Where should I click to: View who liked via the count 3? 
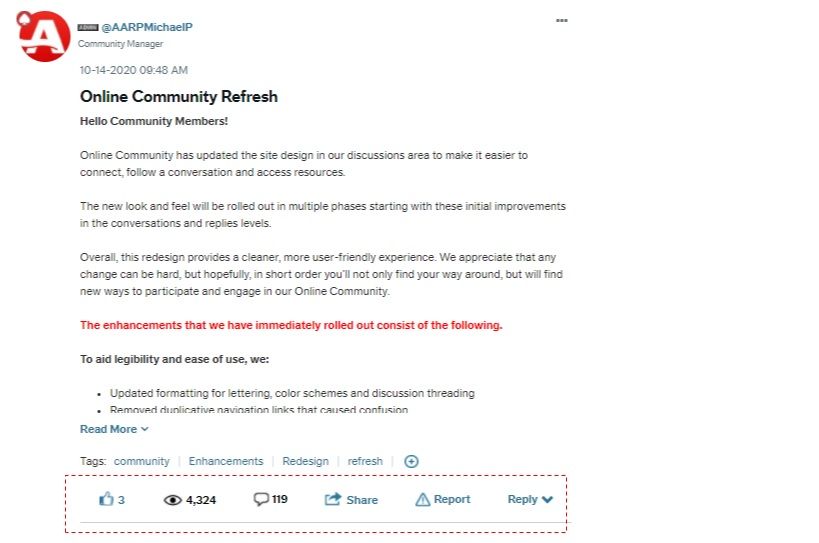[x=122, y=500]
